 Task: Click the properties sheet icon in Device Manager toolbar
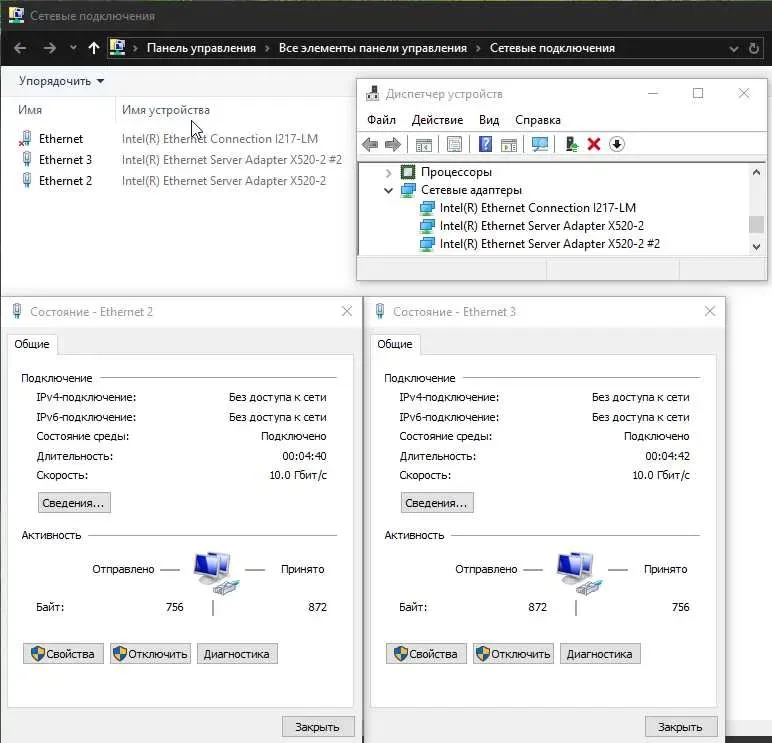[454, 144]
